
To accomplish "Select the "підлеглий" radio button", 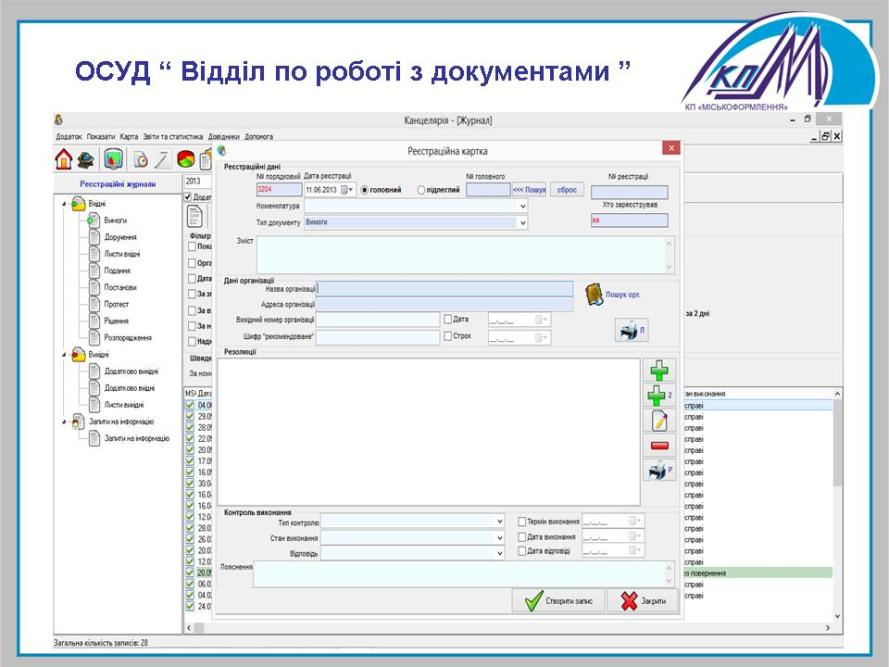I will click(422, 189).
